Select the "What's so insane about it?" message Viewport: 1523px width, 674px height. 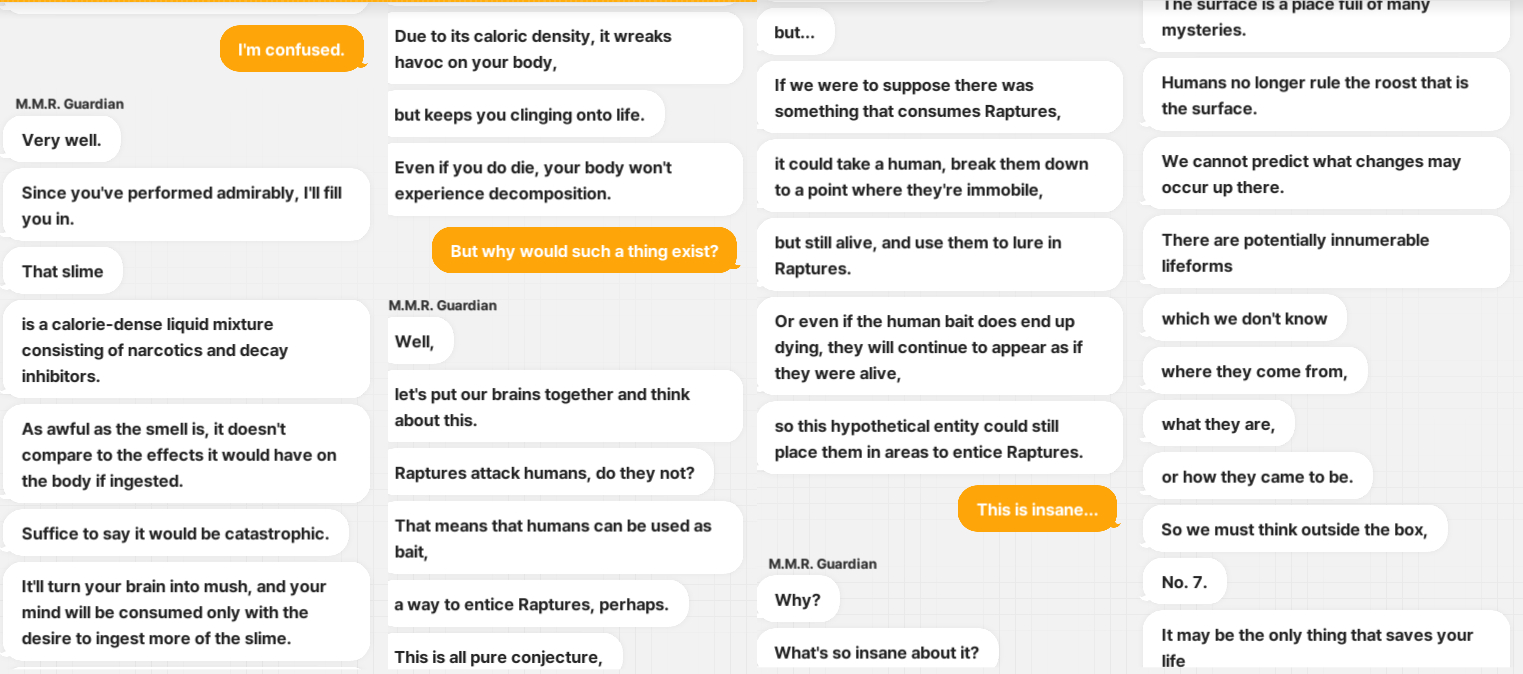coord(877,652)
